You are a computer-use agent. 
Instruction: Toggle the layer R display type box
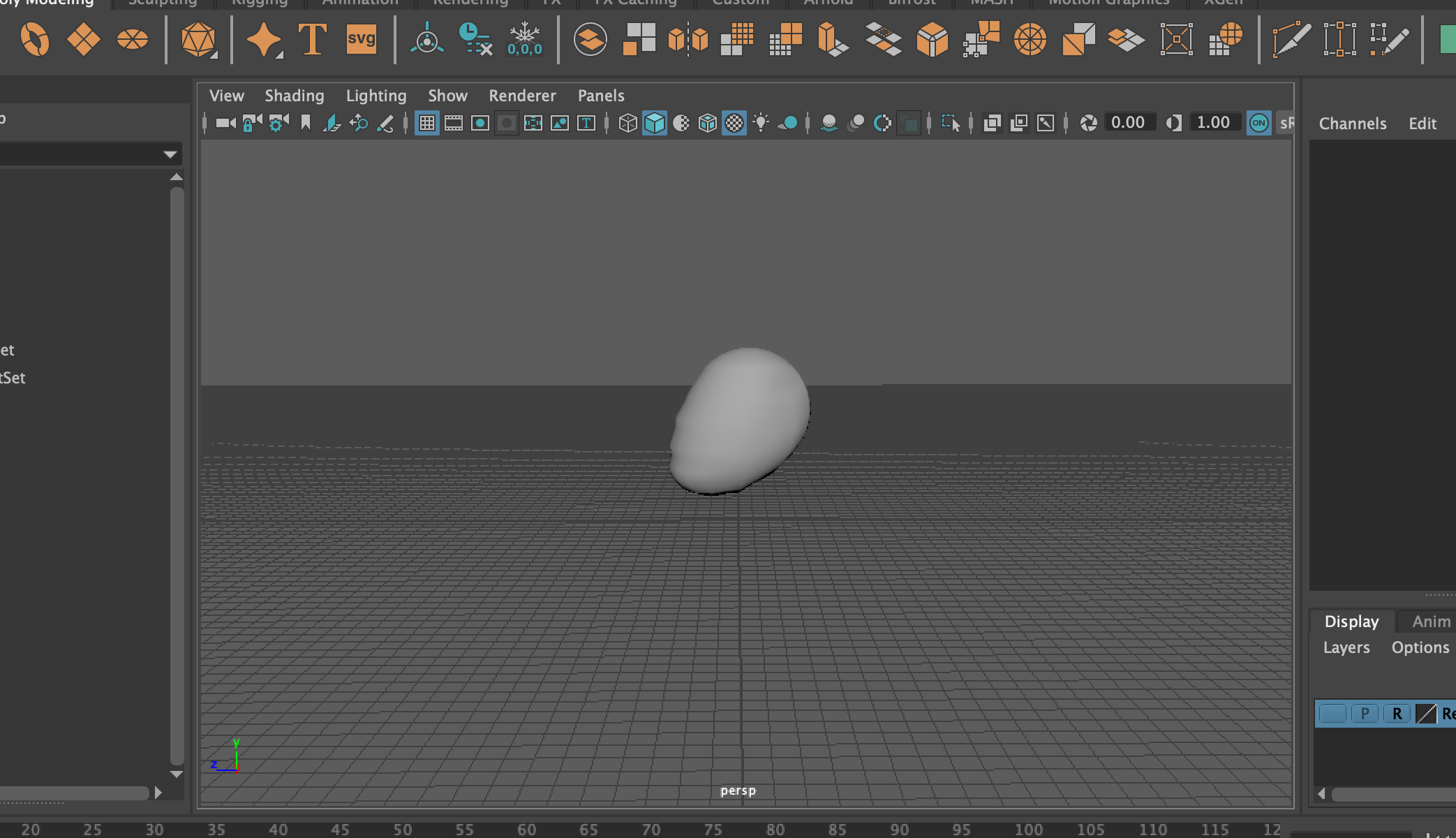[x=1397, y=714]
